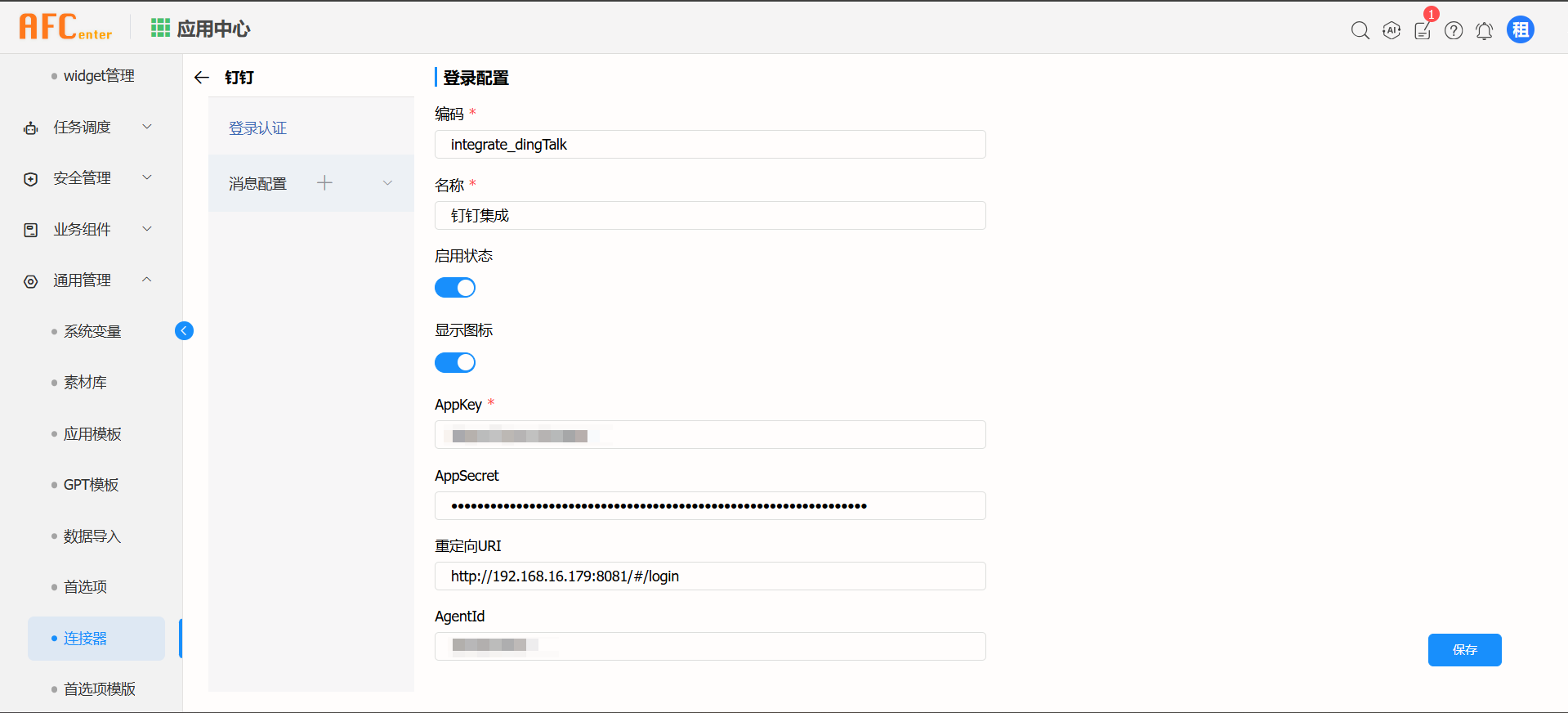The height and width of the screenshot is (713, 1568).
Task: Toggle the 启用状态 switch
Action: [455, 288]
